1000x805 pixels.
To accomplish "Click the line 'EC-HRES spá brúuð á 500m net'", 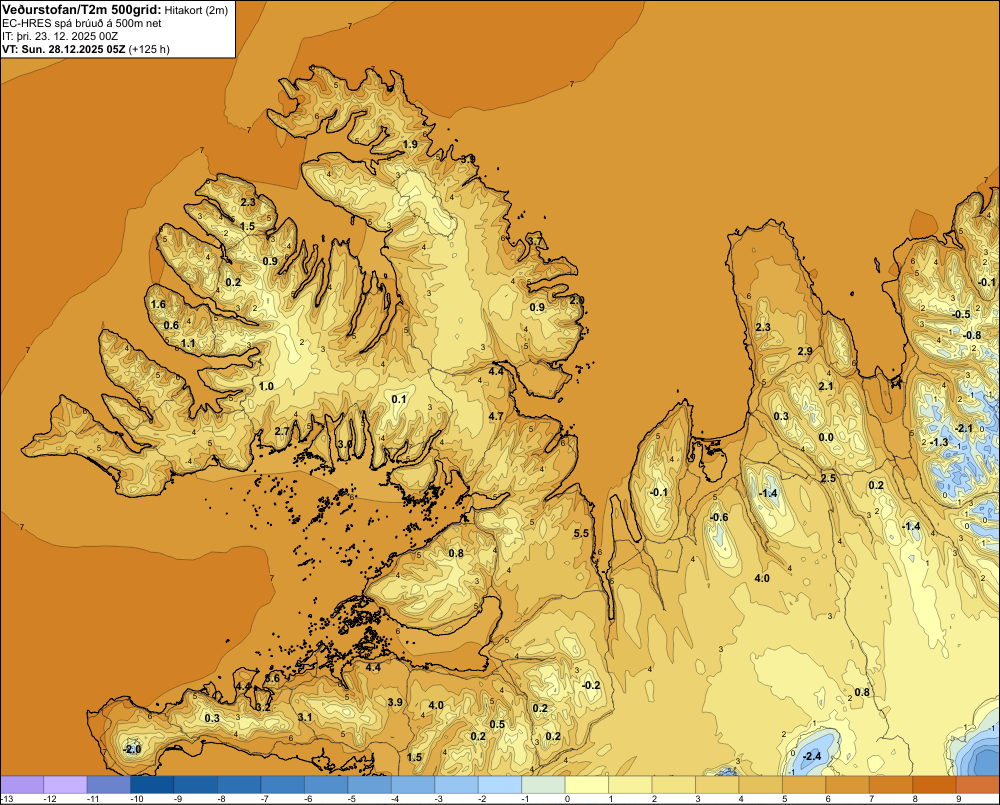I will 82,23.
